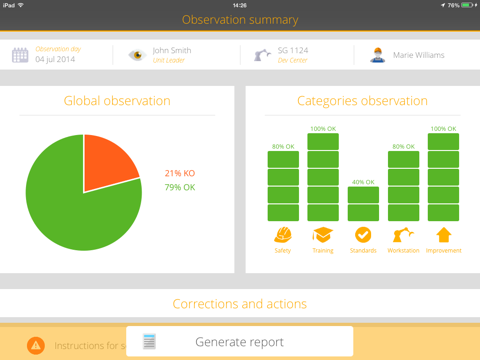Tap the orange warning icon by Instructions
The image size is (480, 360).
[36, 346]
